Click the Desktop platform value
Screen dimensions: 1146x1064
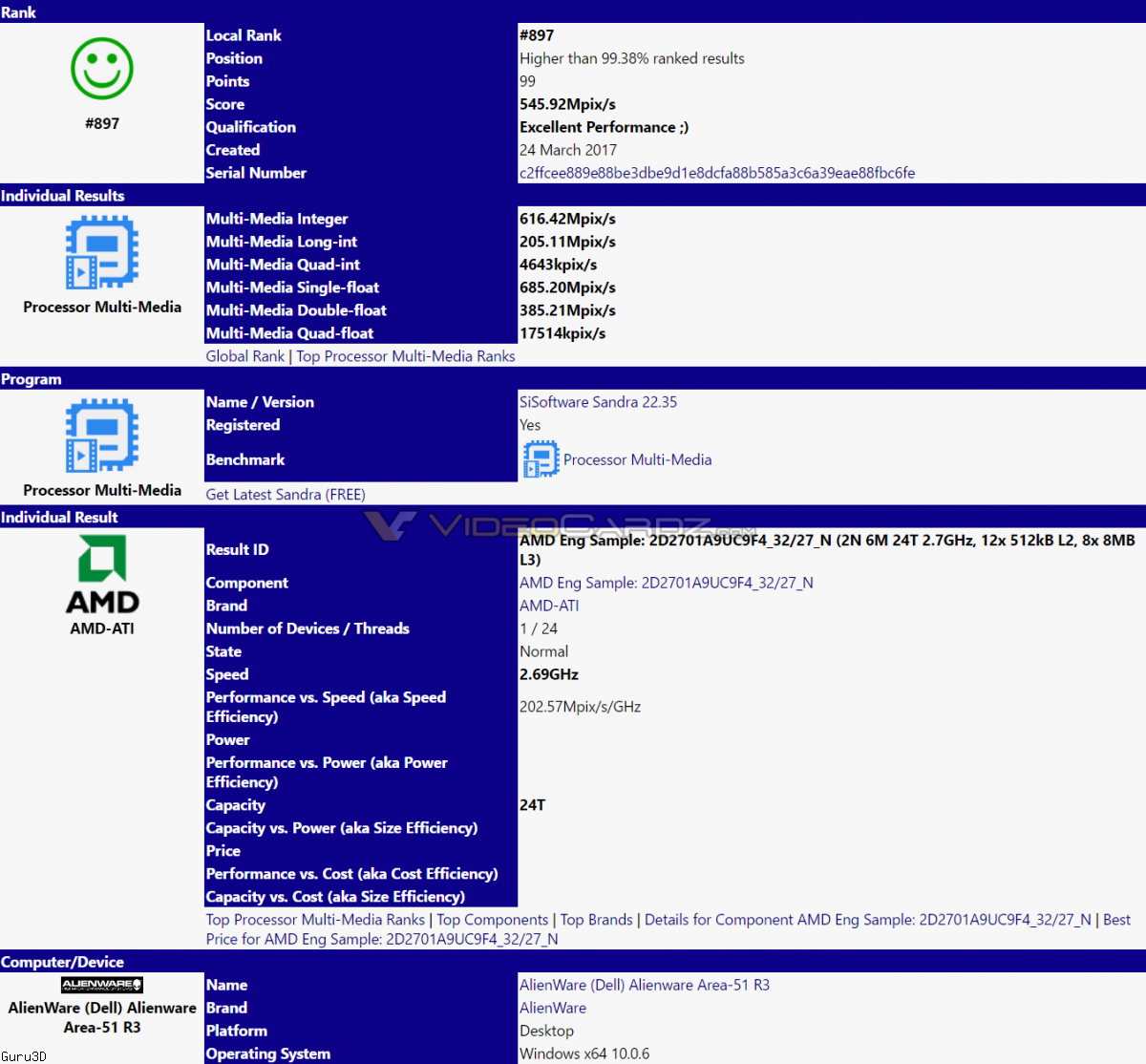coord(546,1031)
